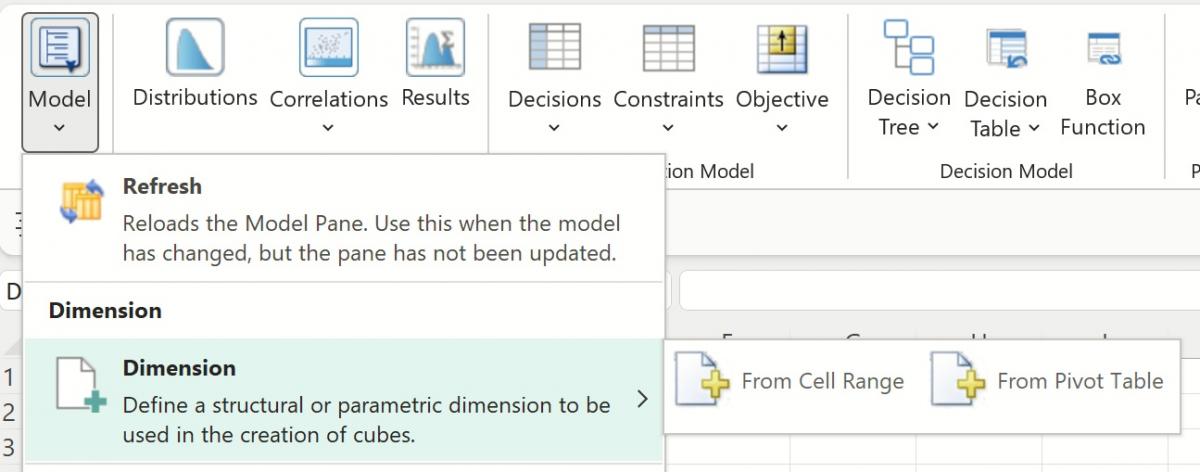This screenshot has height=472, width=1200.
Task: Expand the Correlations dropdown arrow
Action: click(328, 128)
